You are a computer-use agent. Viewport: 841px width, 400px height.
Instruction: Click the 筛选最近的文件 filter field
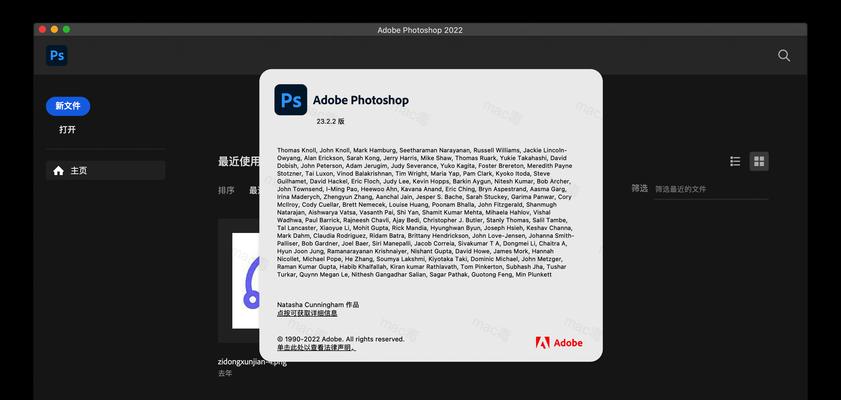[x=711, y=189]
